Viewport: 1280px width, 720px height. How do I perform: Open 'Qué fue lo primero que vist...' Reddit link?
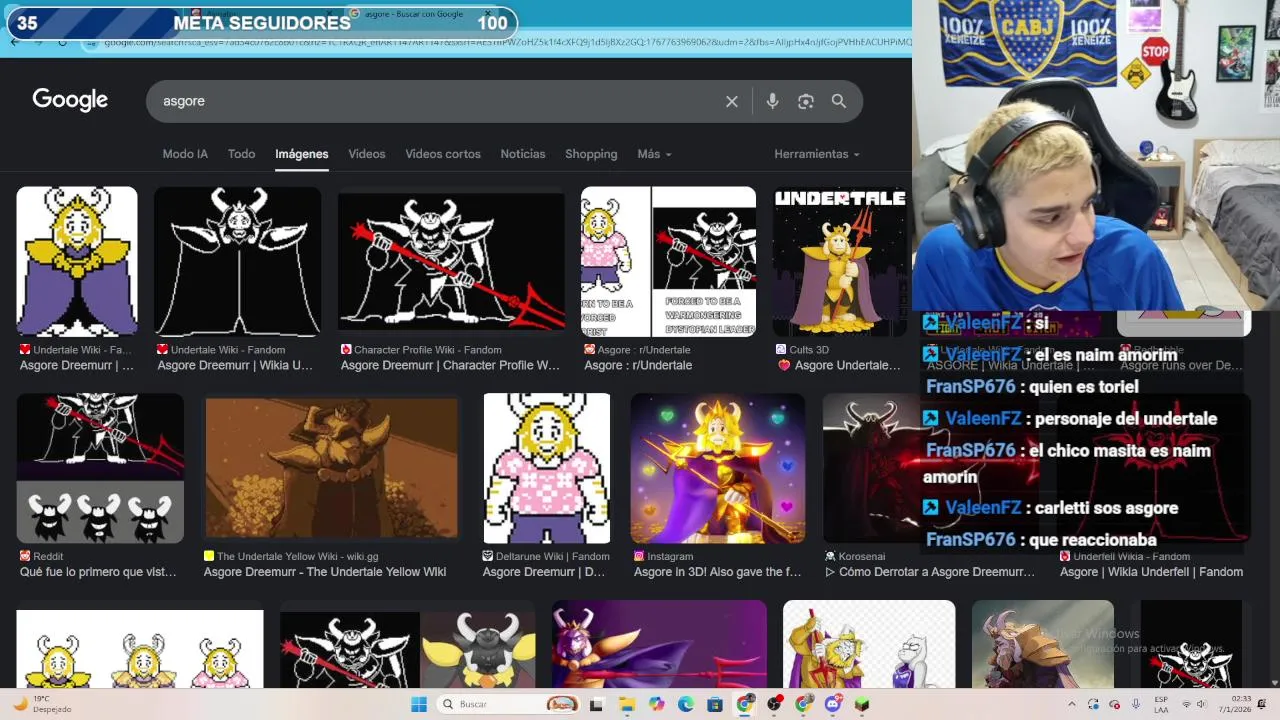(x=98, y=572)
